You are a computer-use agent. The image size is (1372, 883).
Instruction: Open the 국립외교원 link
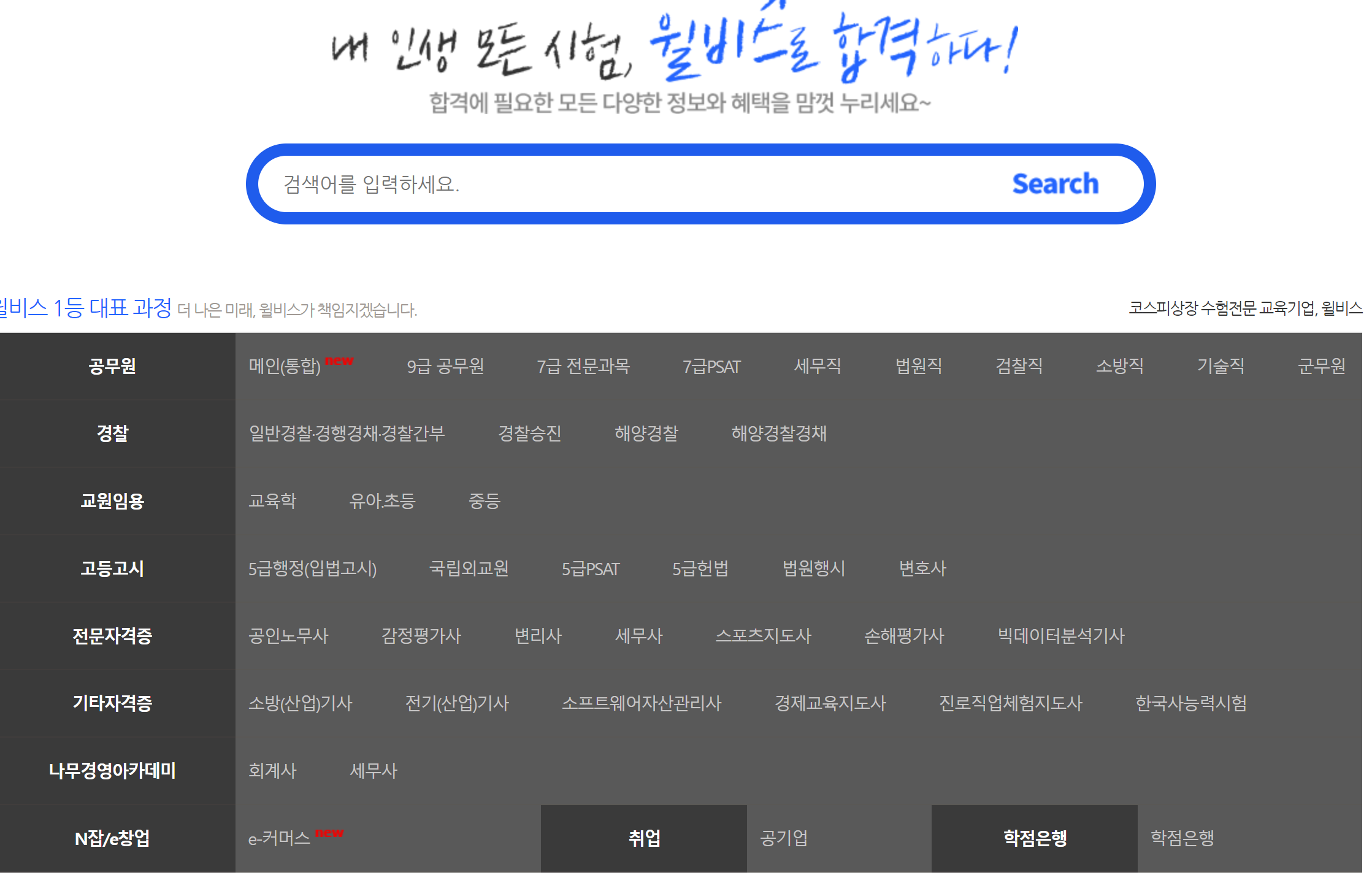tap(469, 568)
